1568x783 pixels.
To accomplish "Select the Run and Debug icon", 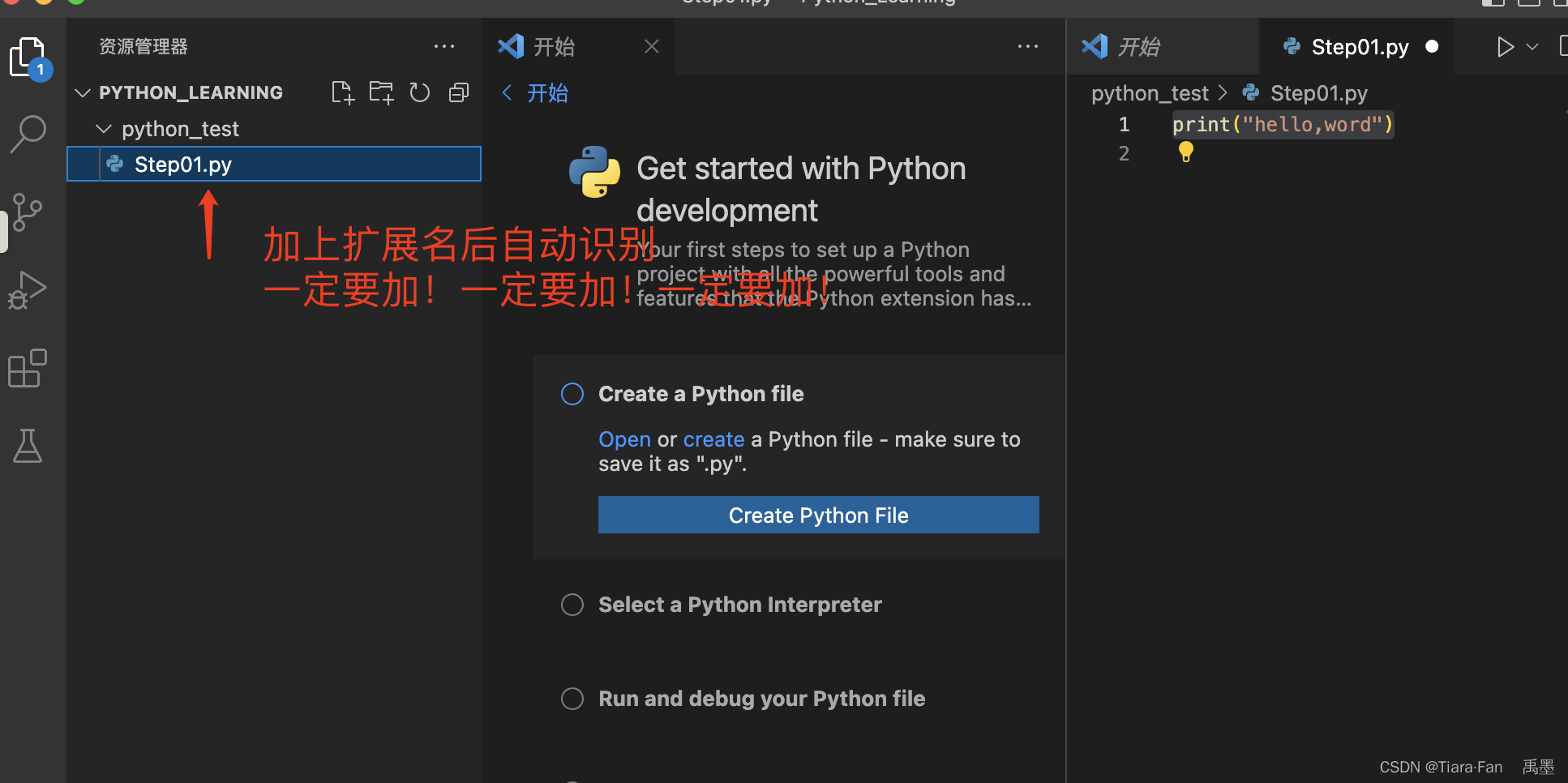I will (x=28, y=289).
